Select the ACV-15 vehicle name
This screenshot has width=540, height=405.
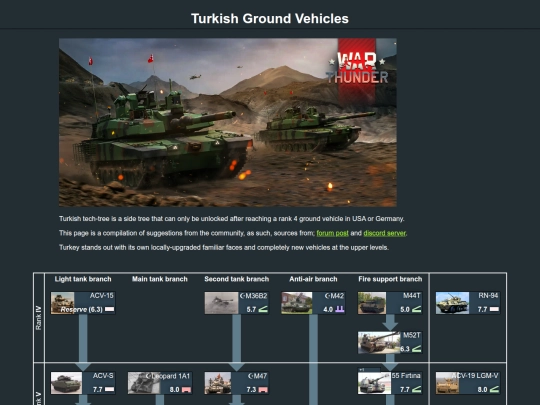102,296
